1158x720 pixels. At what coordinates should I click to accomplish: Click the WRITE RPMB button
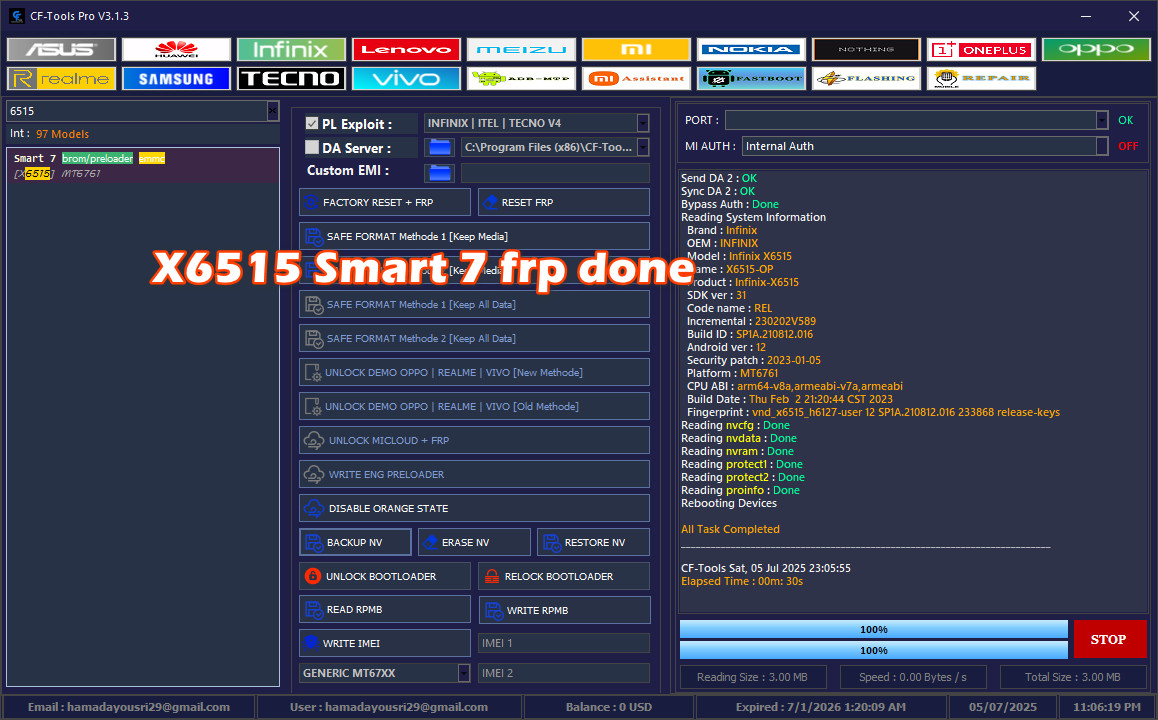pyautogui.click(x=564, y=610)
